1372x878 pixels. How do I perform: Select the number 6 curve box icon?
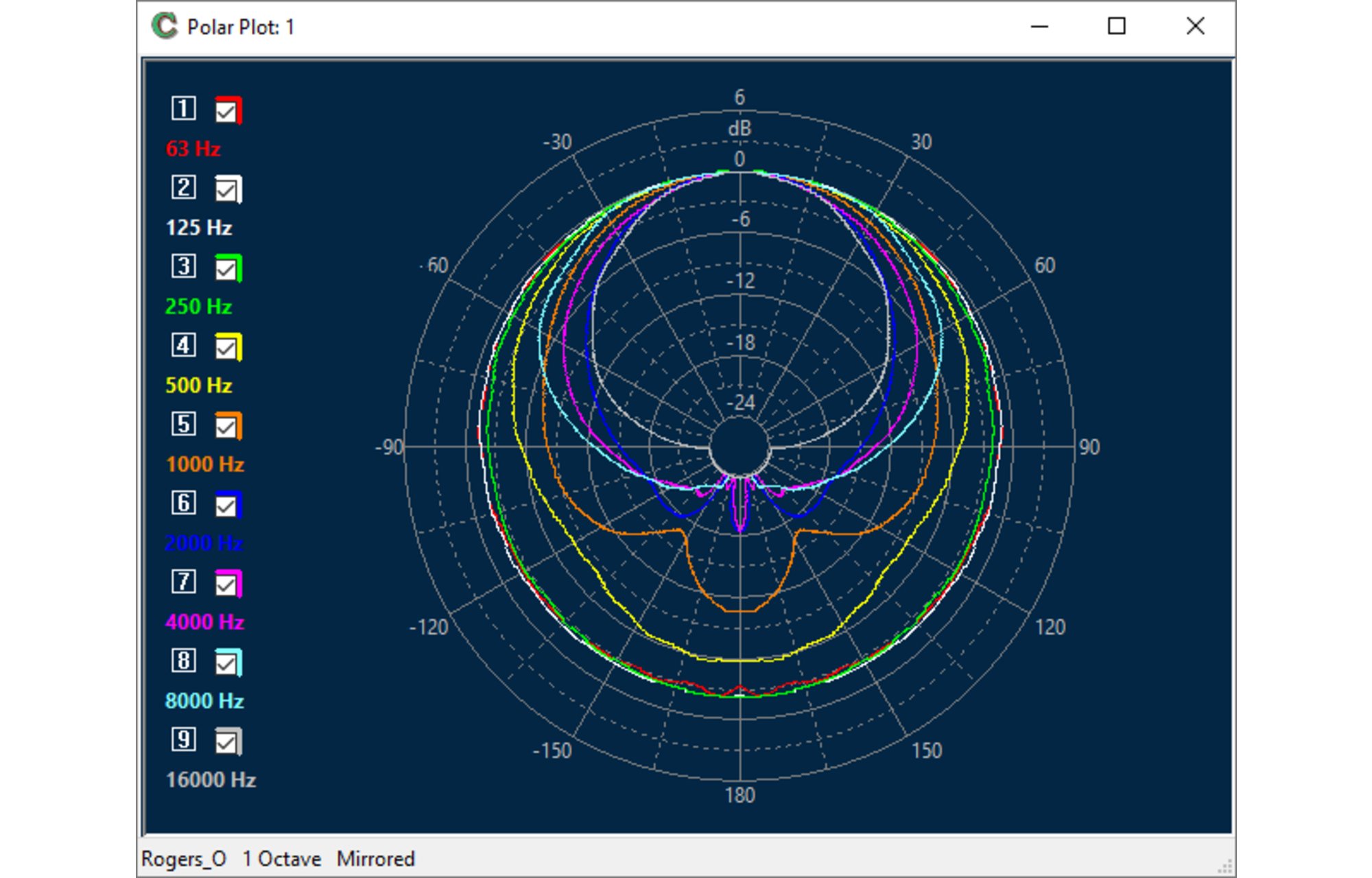[183, 503]
